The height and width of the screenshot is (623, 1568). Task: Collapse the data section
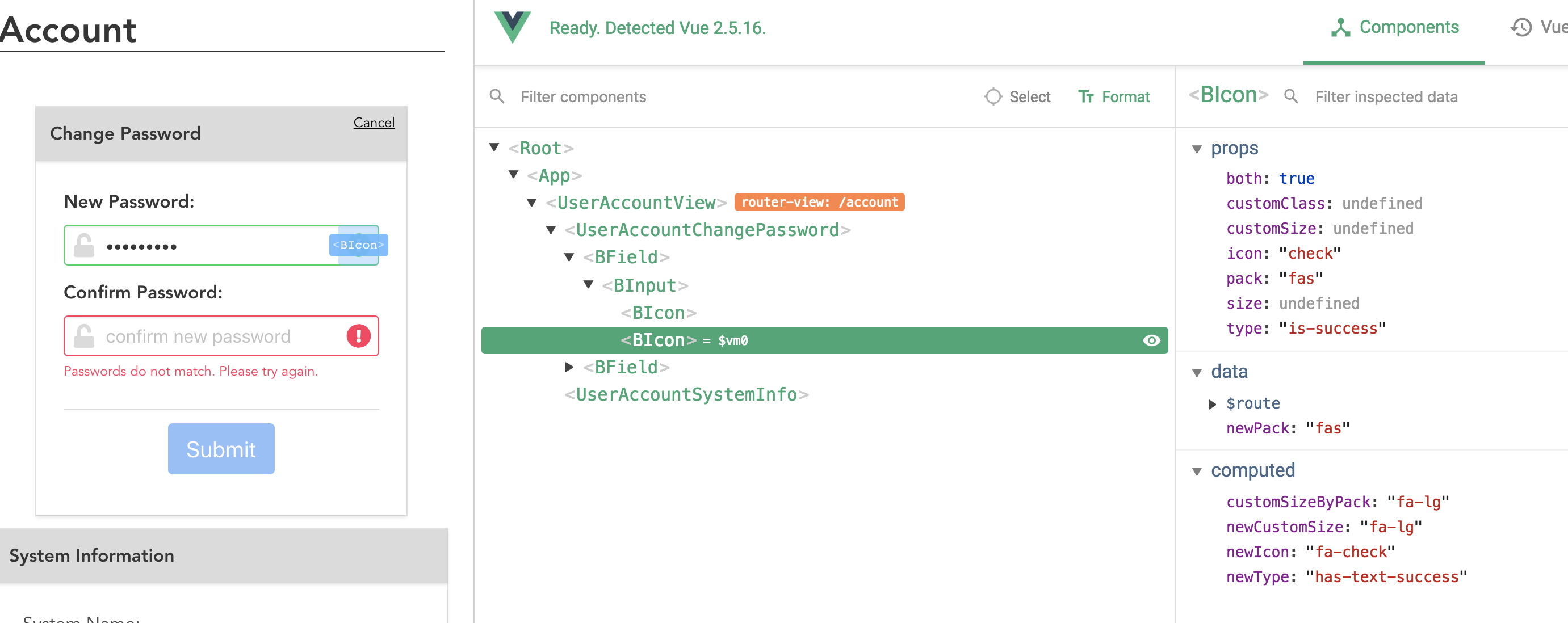tap(1197, 372)
